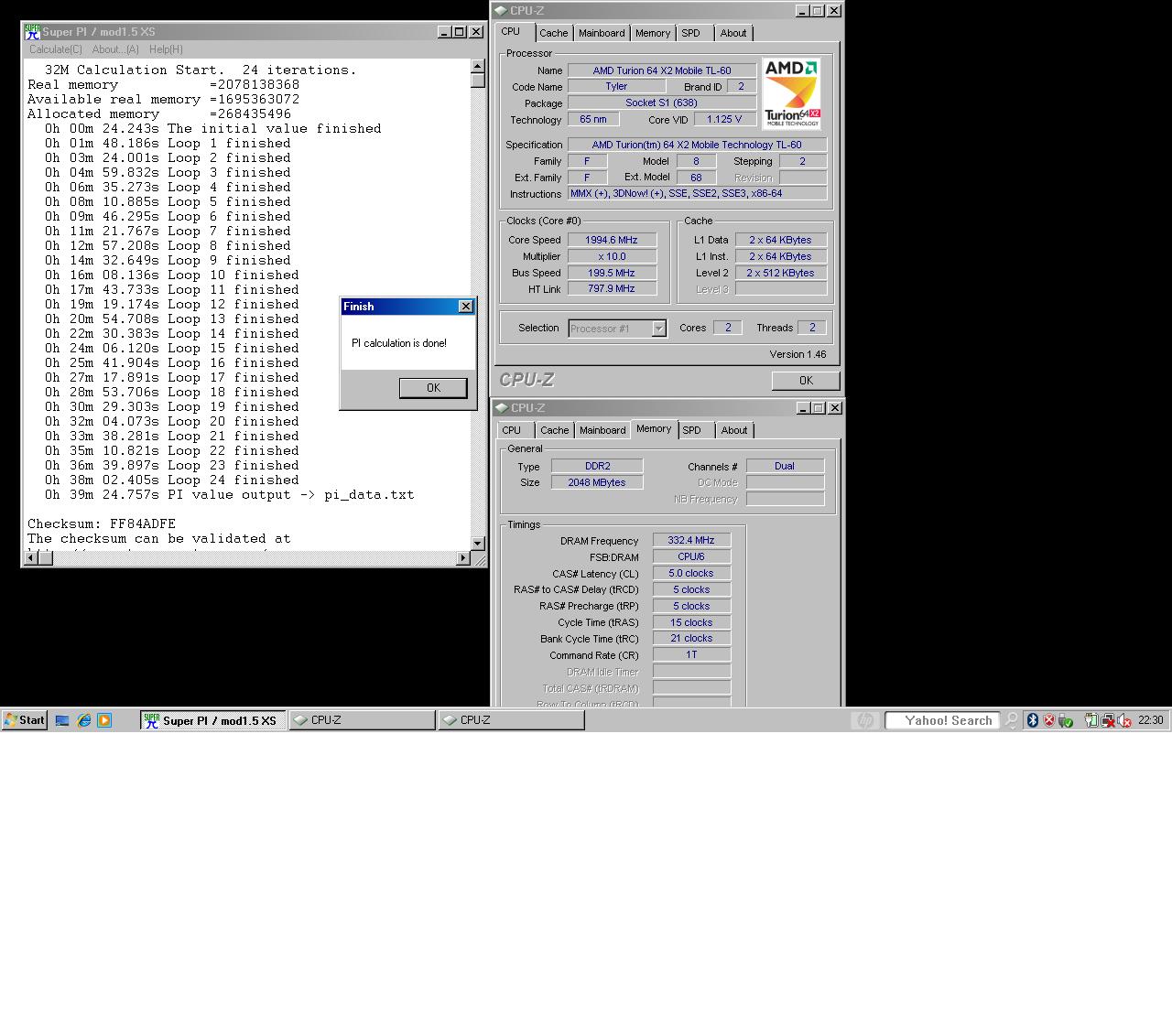This screenshot has width=1172, height=1036.
Task: Click bottom CPU-Z title bar icon
Action: tap(501, 408)
